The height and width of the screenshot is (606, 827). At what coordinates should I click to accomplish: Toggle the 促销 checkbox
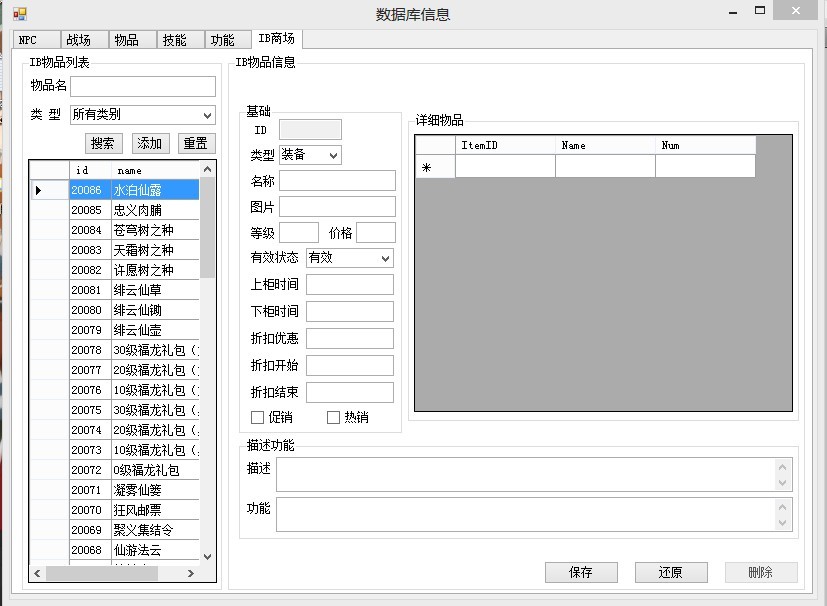[257, 418]
